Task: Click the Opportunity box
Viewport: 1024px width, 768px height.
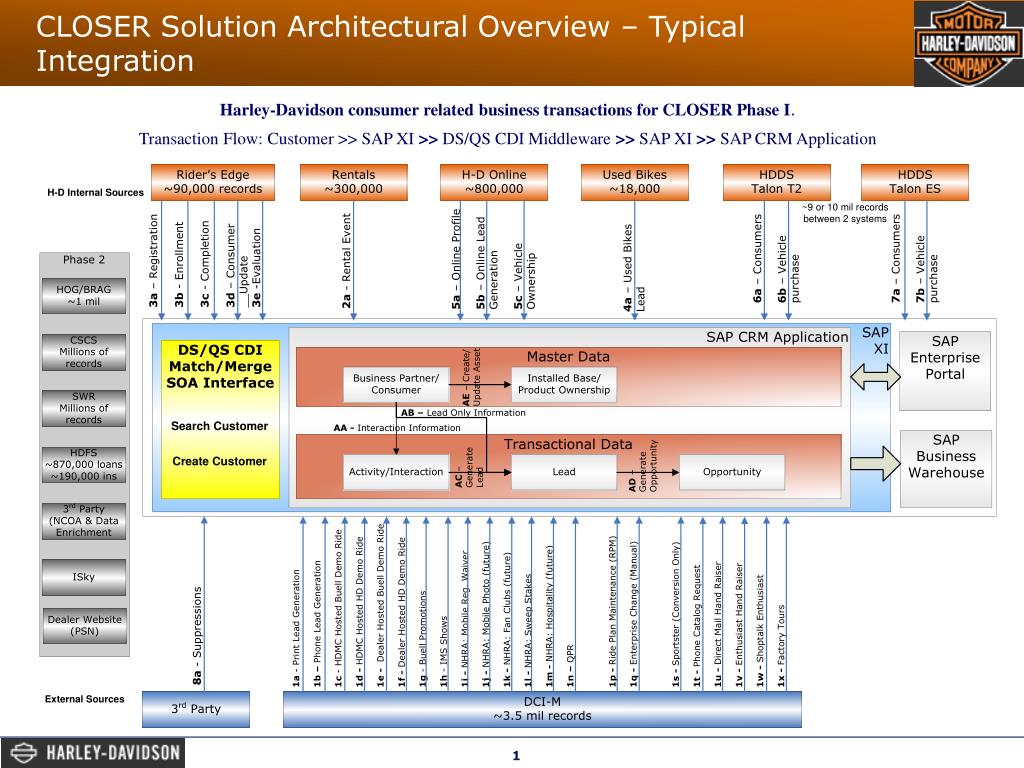Action: (732, 472)
